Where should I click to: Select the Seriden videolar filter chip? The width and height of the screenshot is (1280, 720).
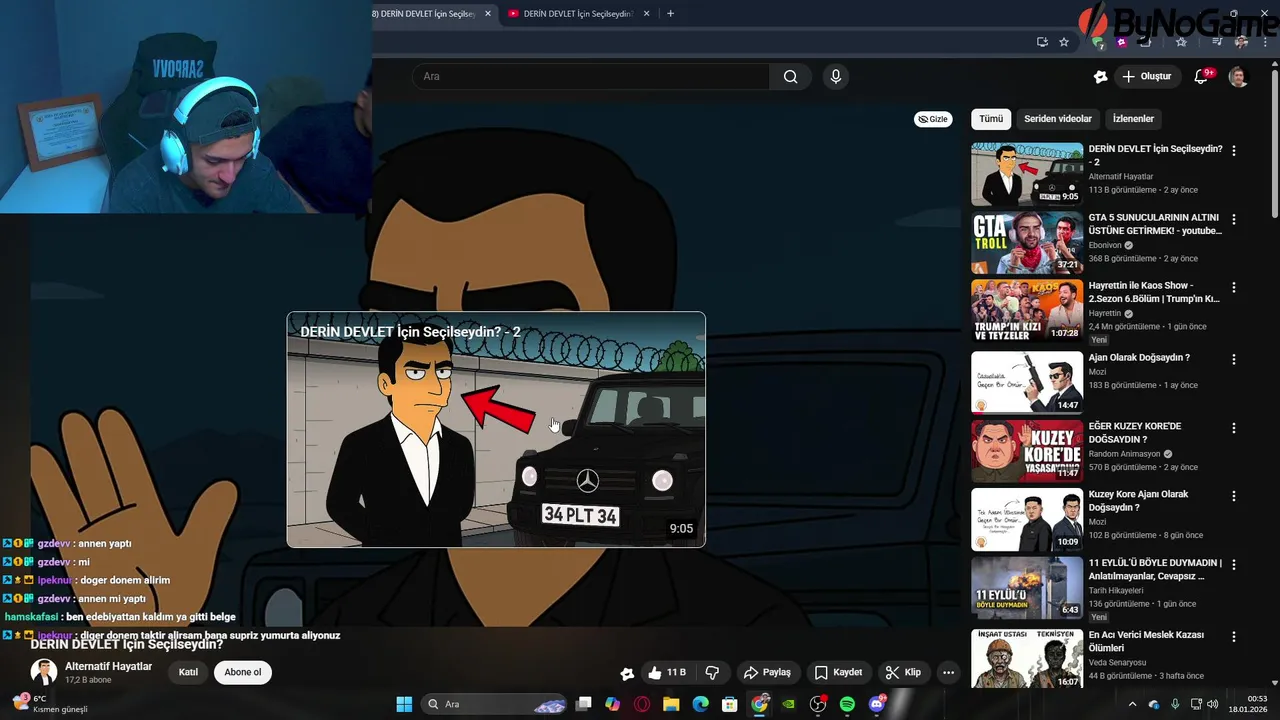point(1058,119)
